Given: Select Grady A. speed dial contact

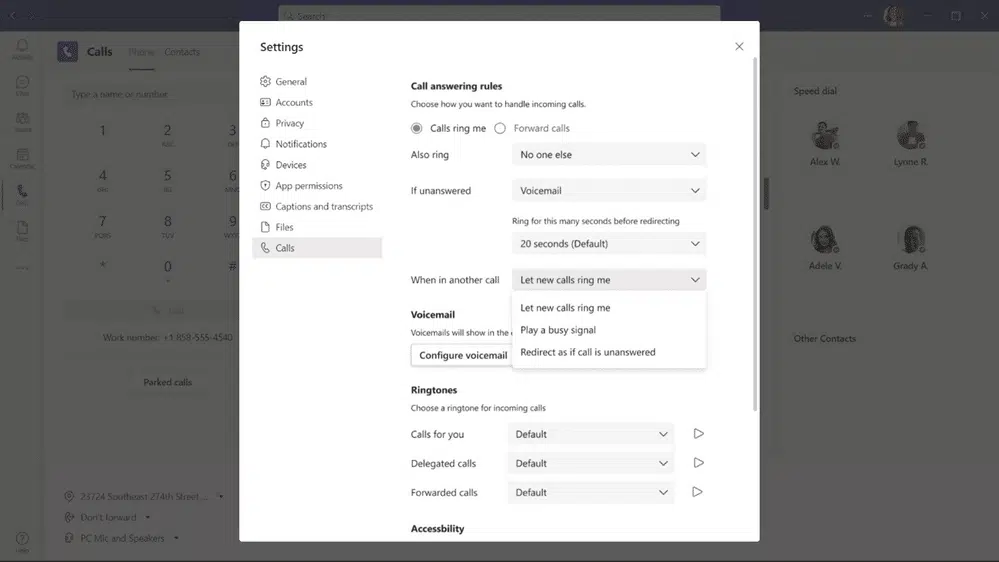Looking at the screenshot, I should [x=910, y=248].
